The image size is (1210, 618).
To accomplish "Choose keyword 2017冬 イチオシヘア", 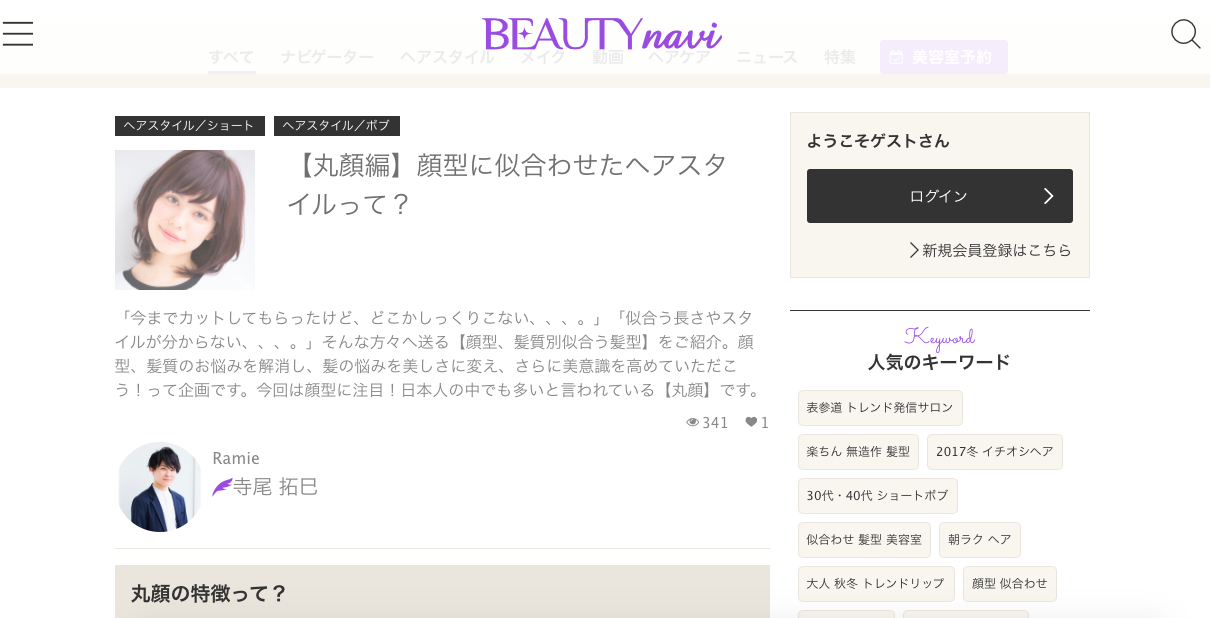I will point(994,452).
